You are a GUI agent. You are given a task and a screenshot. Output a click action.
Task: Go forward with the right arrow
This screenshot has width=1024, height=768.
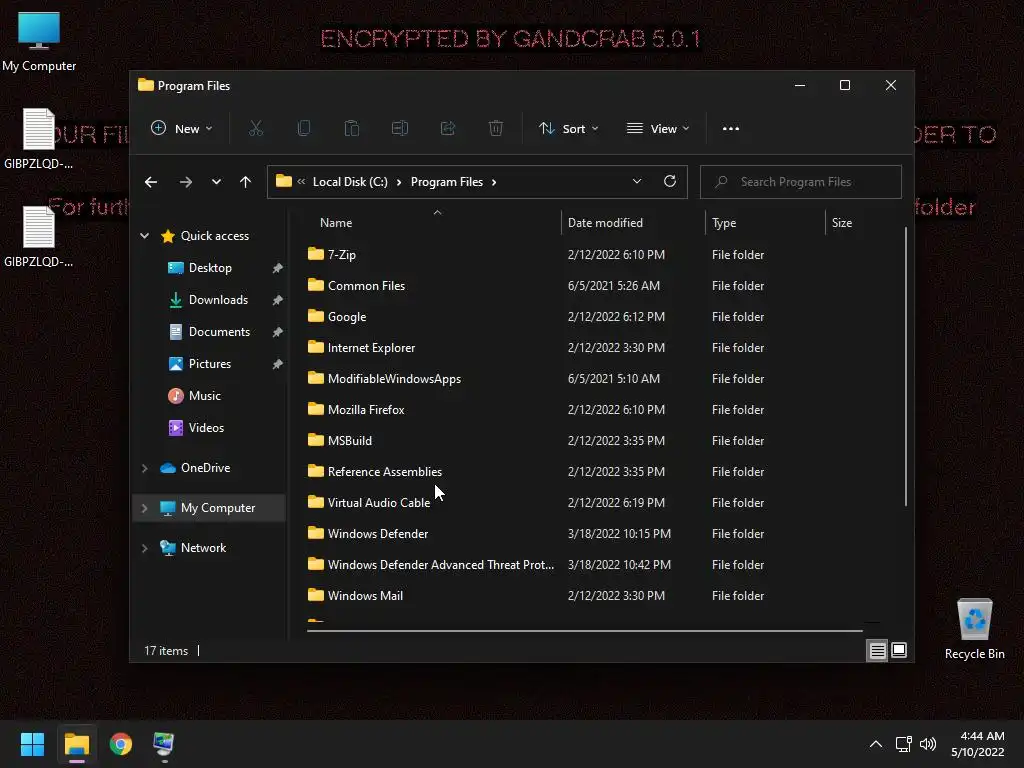tap(186, 182)
